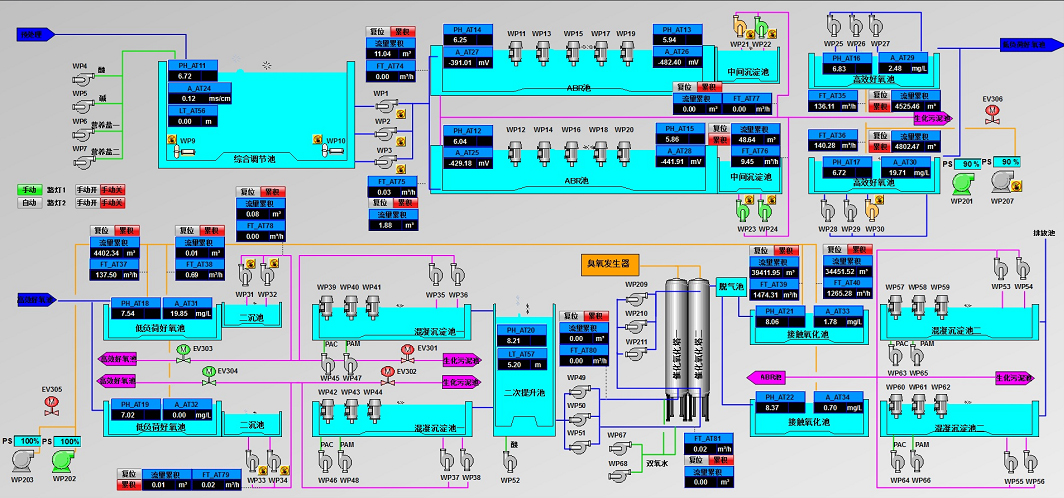Click coagulation mixer WP39

tap(327, 307)
